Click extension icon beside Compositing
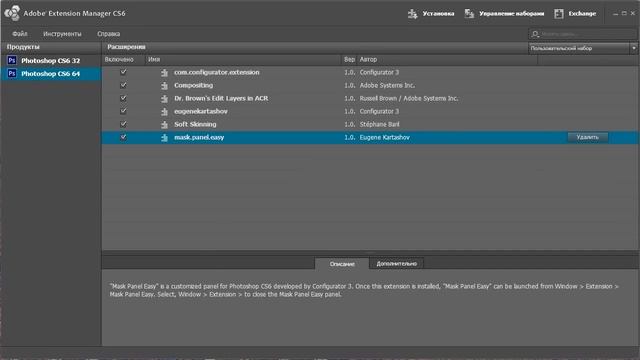Screen dimensions: 640x360 click(x=164, y=86)
